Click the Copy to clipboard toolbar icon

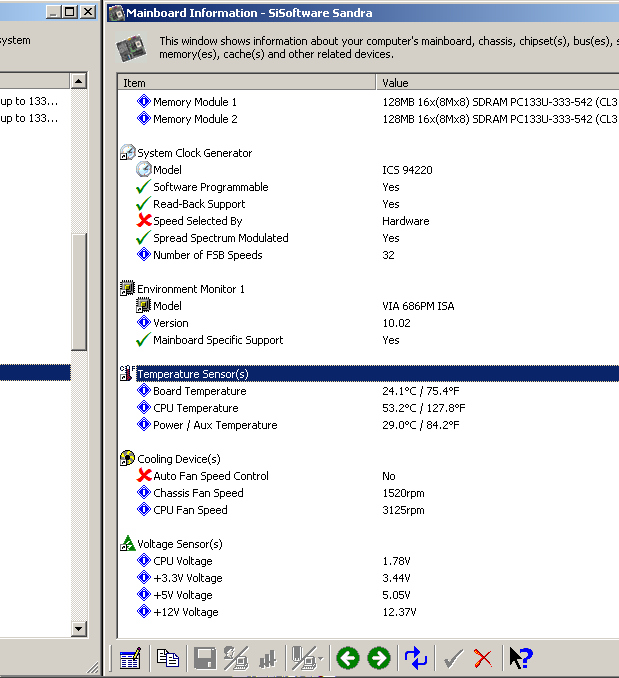167,658
